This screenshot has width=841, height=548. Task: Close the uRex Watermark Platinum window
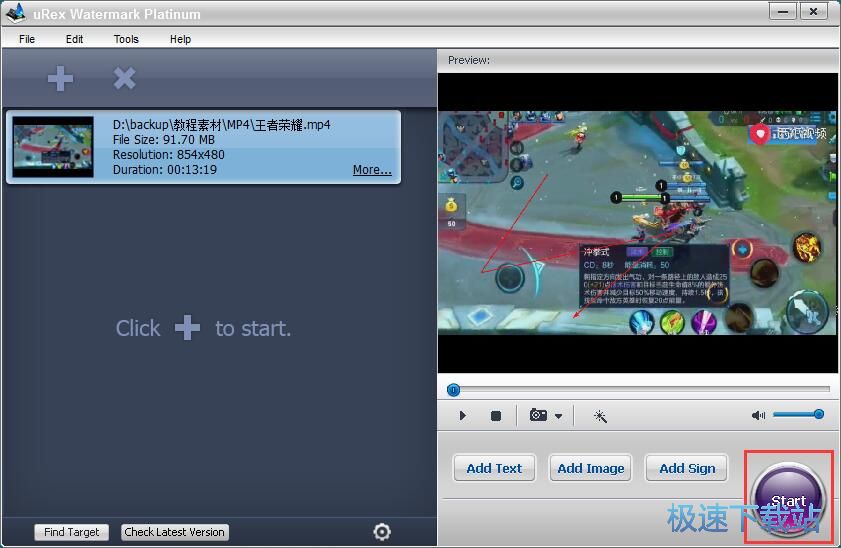pyautogui.click(x=814, y=11)
